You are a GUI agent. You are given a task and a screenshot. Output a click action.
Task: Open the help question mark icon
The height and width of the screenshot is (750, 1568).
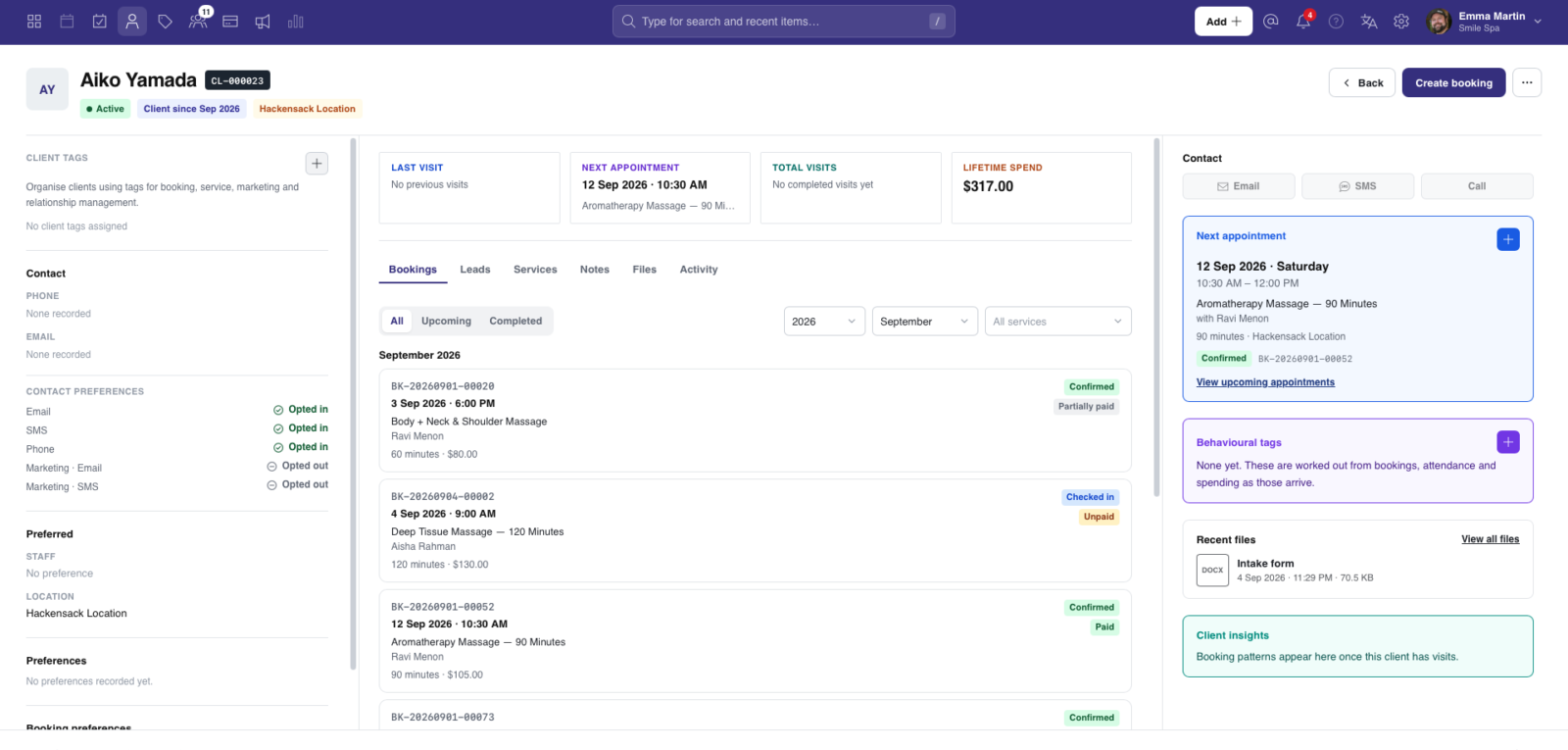1336,21
